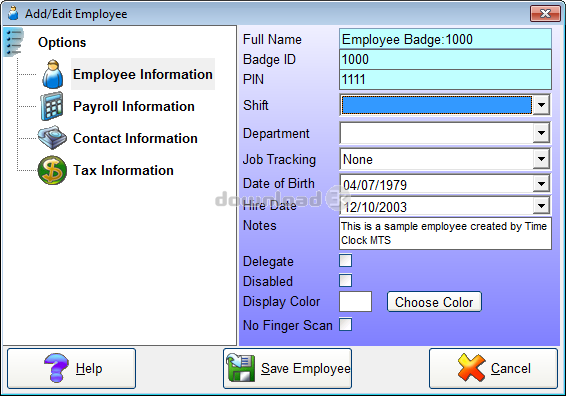Open the Shift dropdown arrow
The image size is (566, 396).
541,105
